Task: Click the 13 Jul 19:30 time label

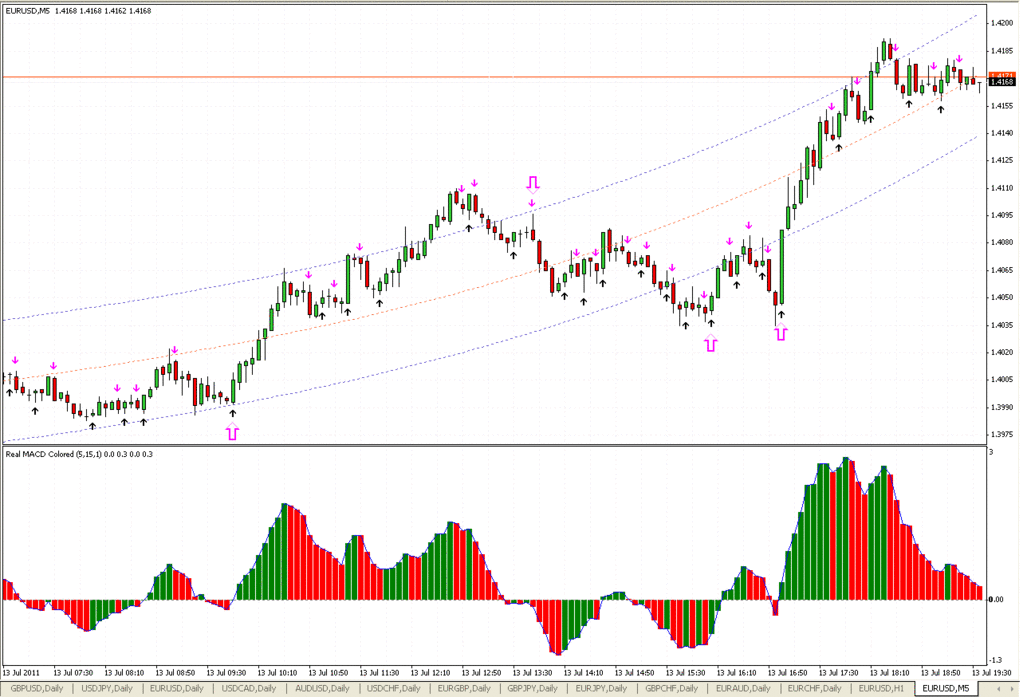Action: pyautogui.click(x=992, y=673)
